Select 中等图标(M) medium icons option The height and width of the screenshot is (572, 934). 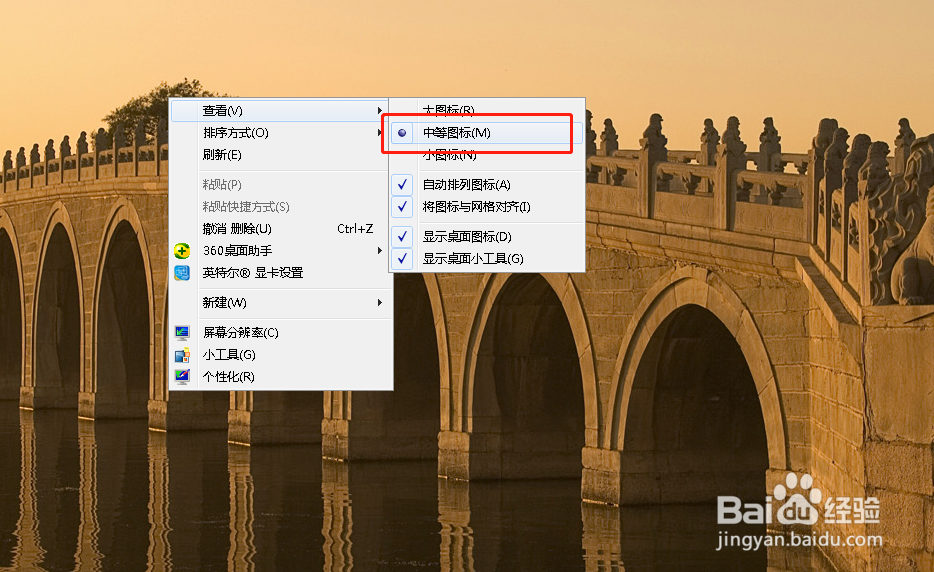[487, 133]
